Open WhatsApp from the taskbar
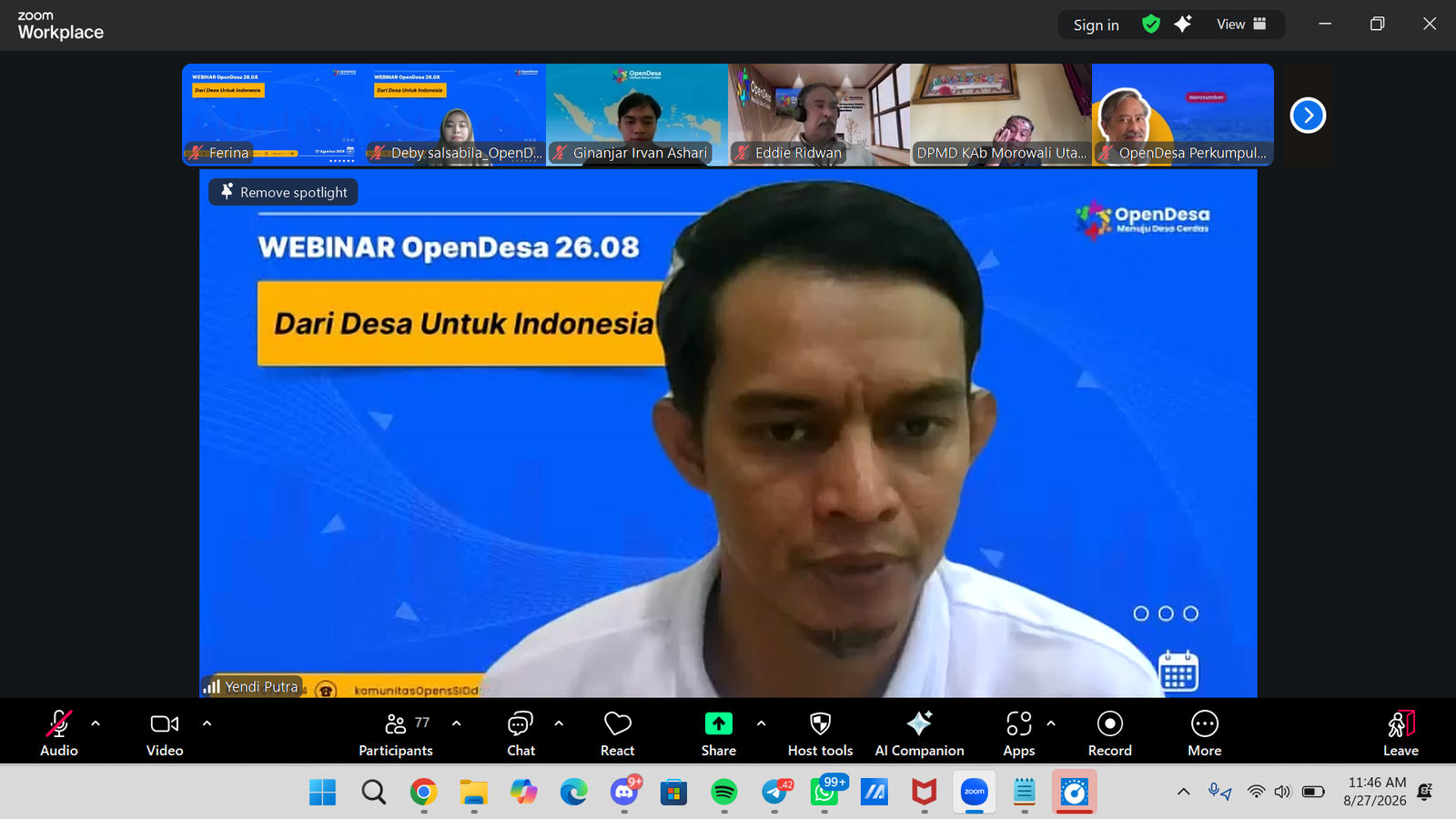This screenshot has height=819, width=1456. [824, 793]
